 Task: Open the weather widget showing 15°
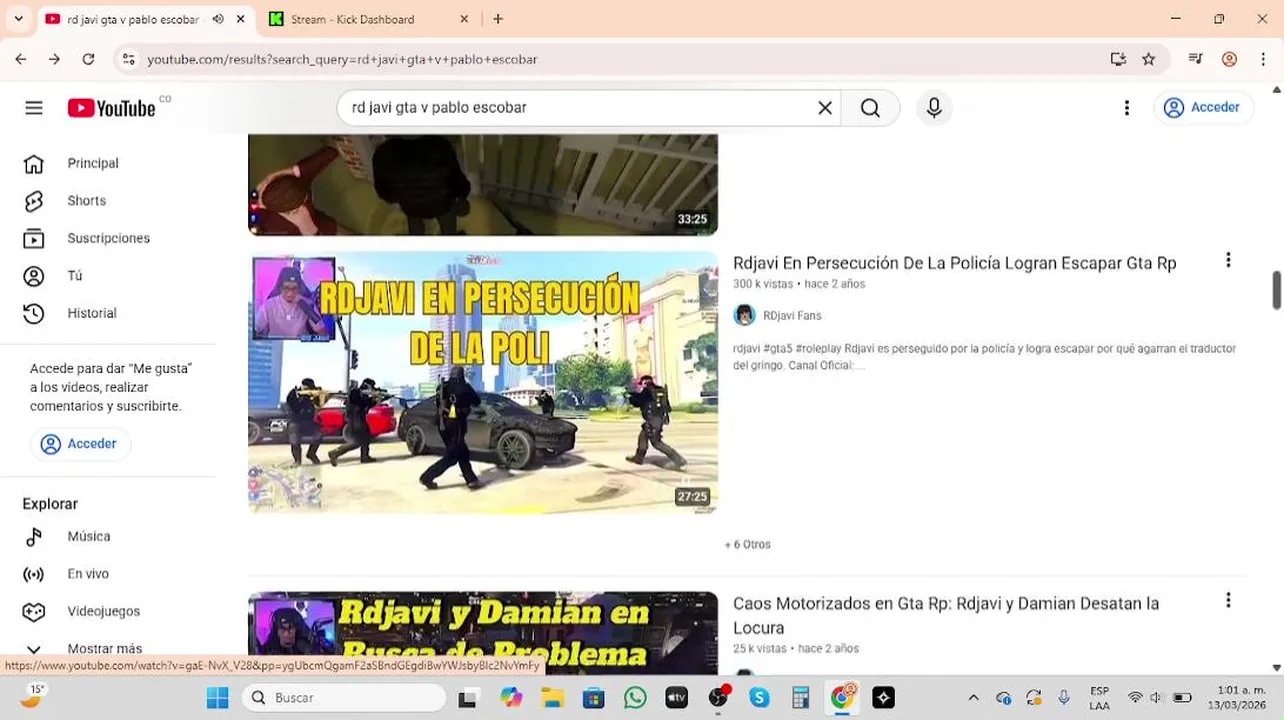tap(33, 696)
